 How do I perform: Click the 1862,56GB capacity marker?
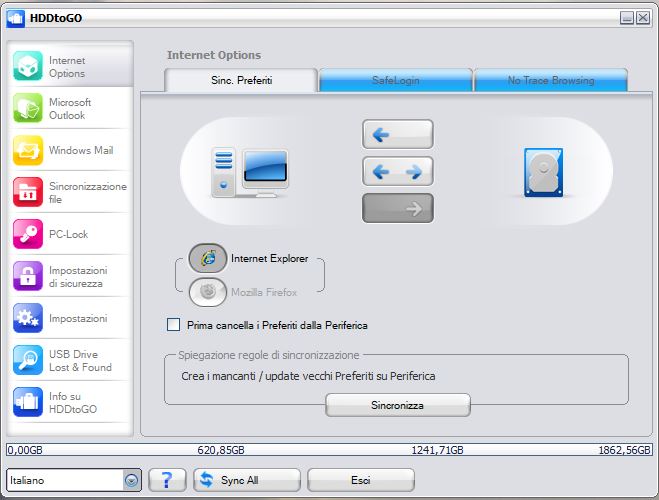pos(625,450)
